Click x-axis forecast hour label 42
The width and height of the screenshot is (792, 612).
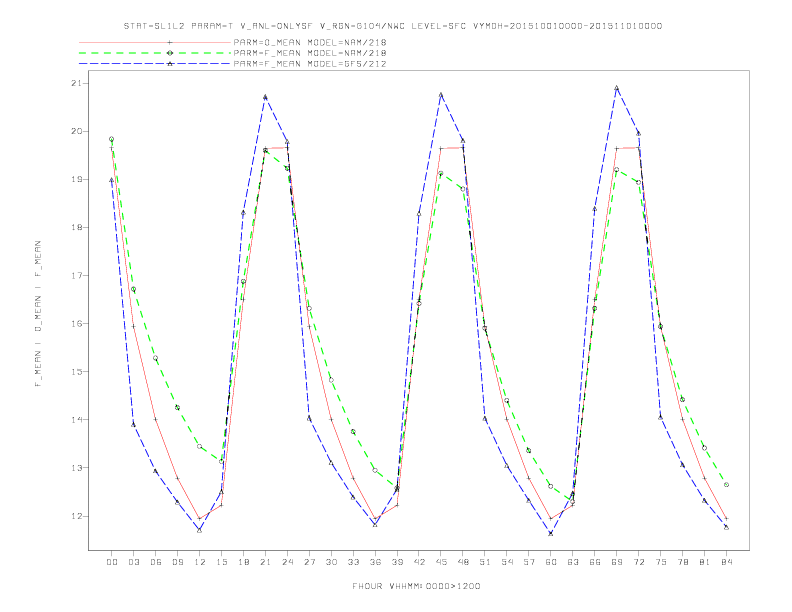pyautogui.click(x=419, y=562)
